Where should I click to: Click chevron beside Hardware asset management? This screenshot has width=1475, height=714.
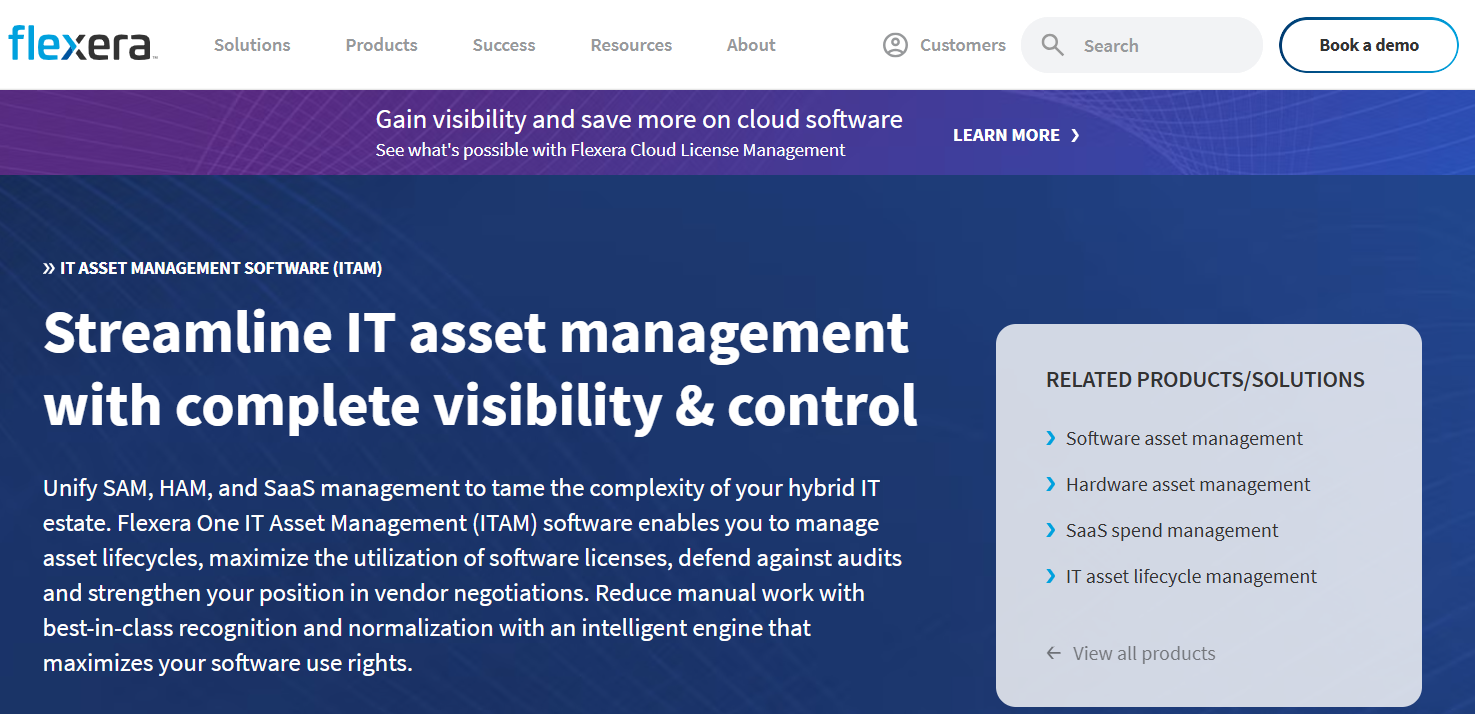[1051, 484]
